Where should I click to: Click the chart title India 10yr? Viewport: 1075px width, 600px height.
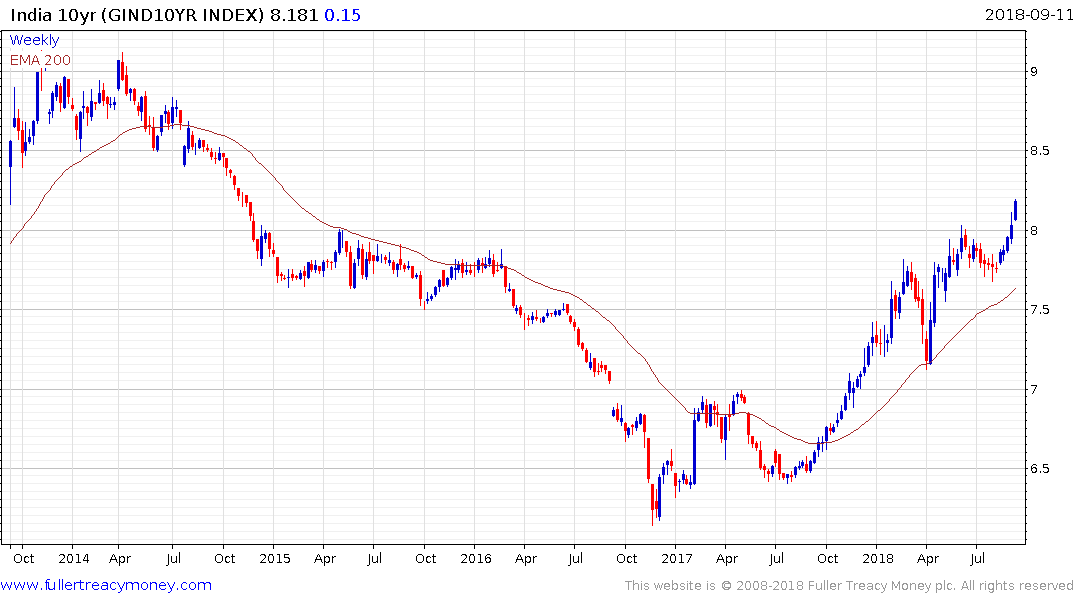(x=53, y=15)
